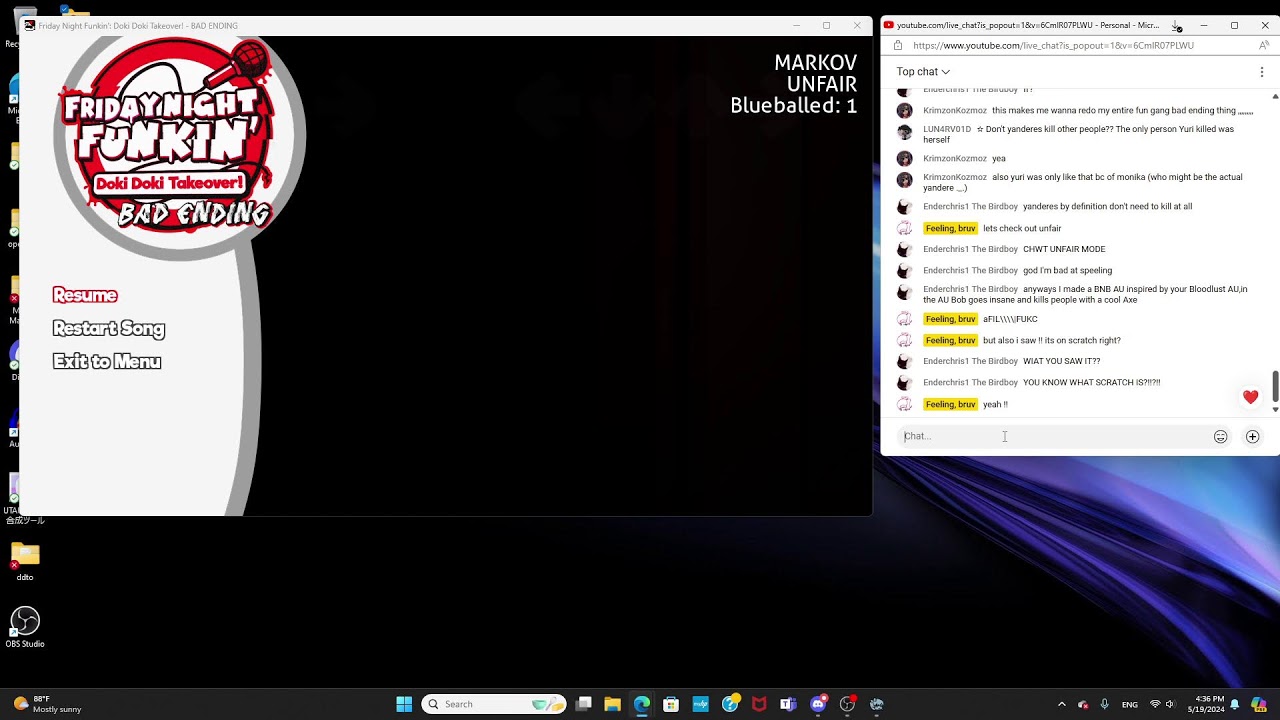Click the YouTube favicon in chat window title
Image resolution: width=1280 pixels, height=720 pixels.
[888, 25]
